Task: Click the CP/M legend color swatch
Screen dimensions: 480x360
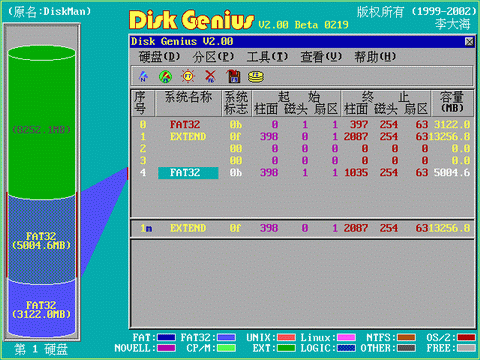Action: [226, 348]
